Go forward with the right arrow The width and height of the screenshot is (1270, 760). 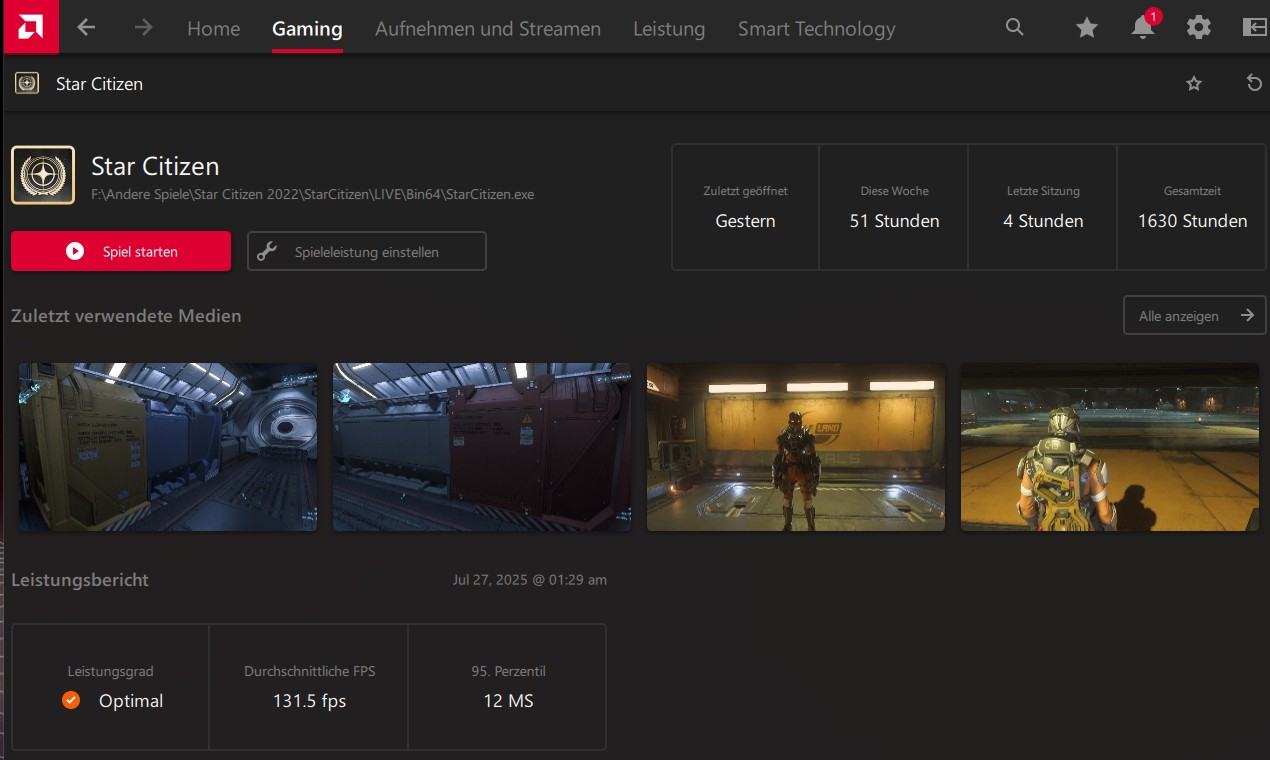click(143, 28)
